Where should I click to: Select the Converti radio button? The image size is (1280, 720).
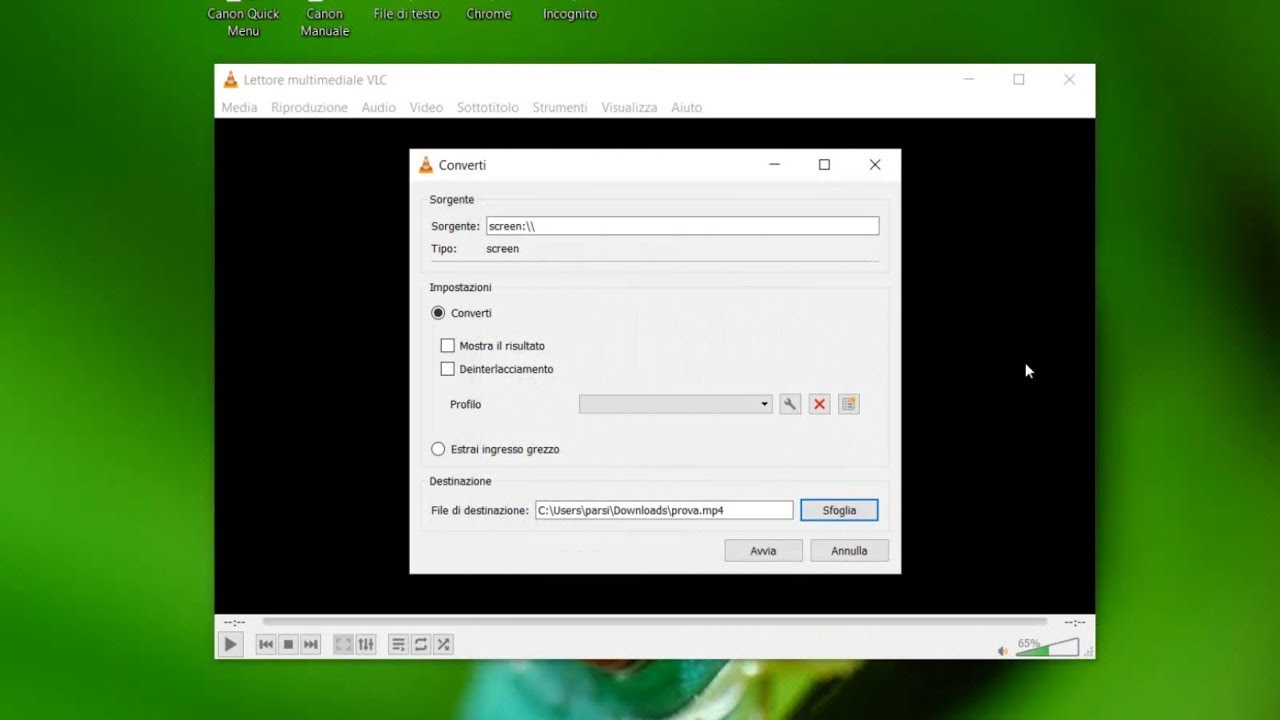(x=438, y=313)
